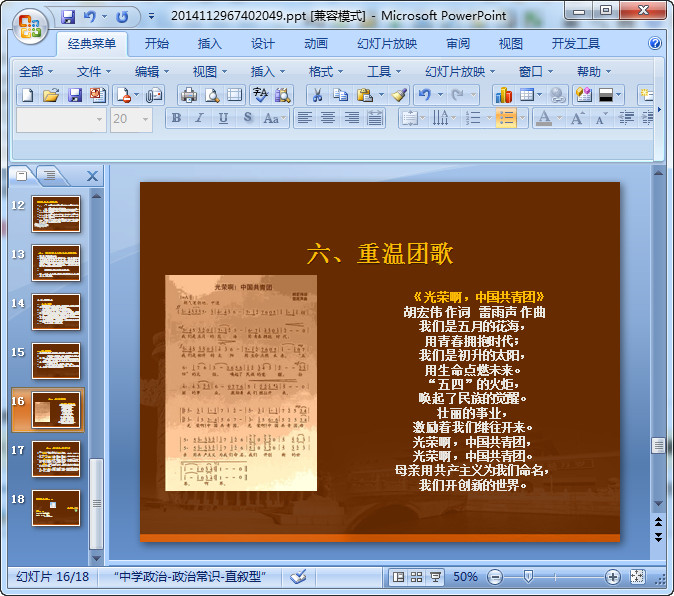Click the slide title 六、重温团歌

point(380,253)
